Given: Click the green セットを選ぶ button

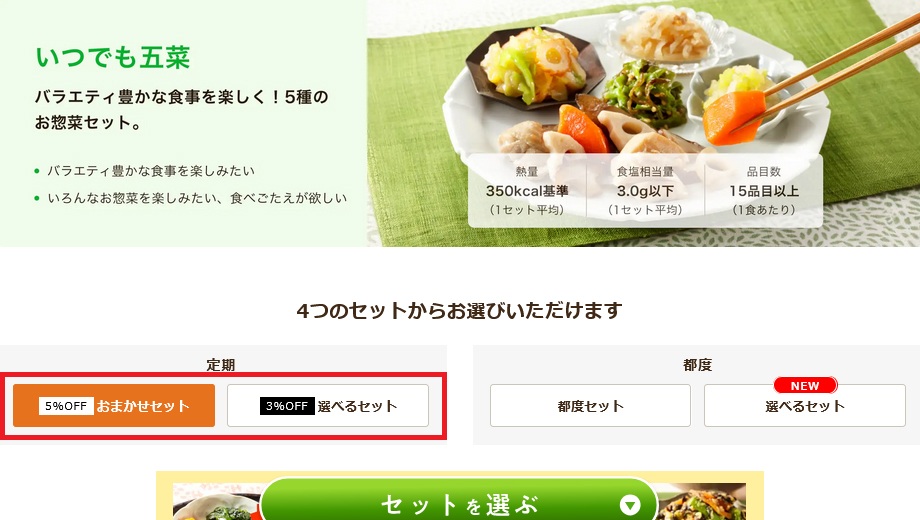Looking at the screenshot, I should [x=459, y=502].
